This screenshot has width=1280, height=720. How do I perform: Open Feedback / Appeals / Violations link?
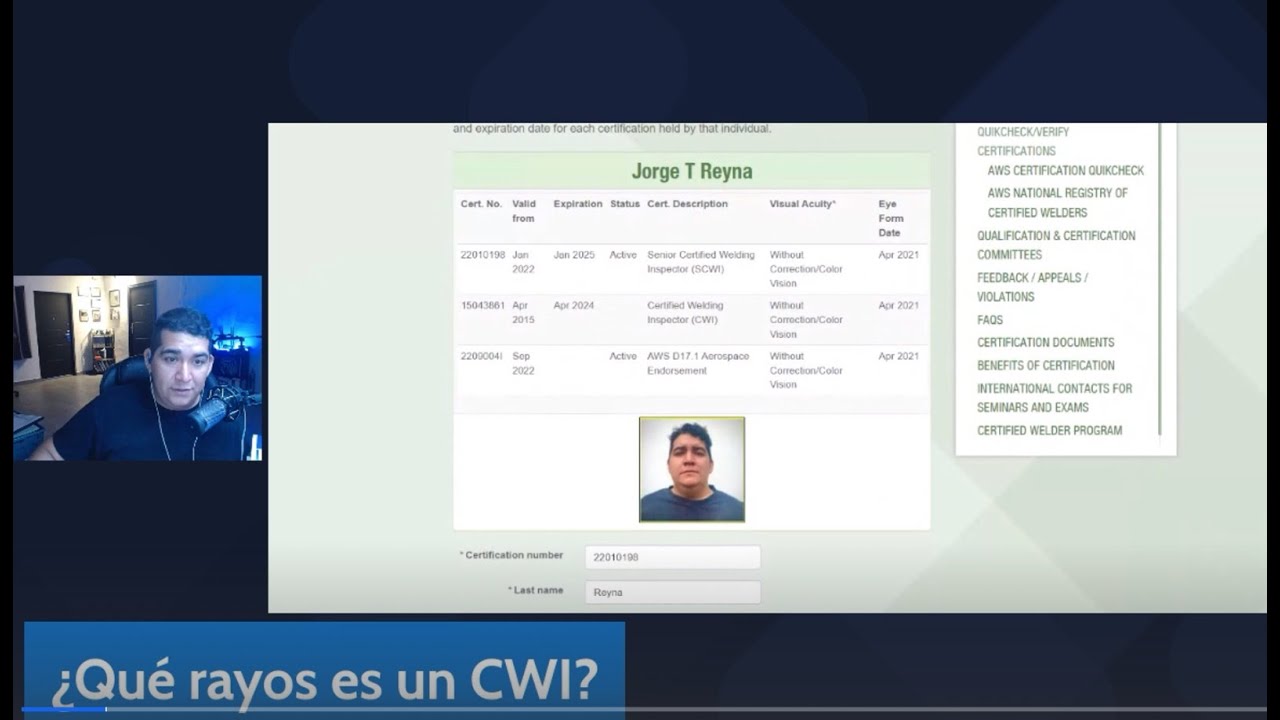pyautogui.click(x=1032, y=287)
